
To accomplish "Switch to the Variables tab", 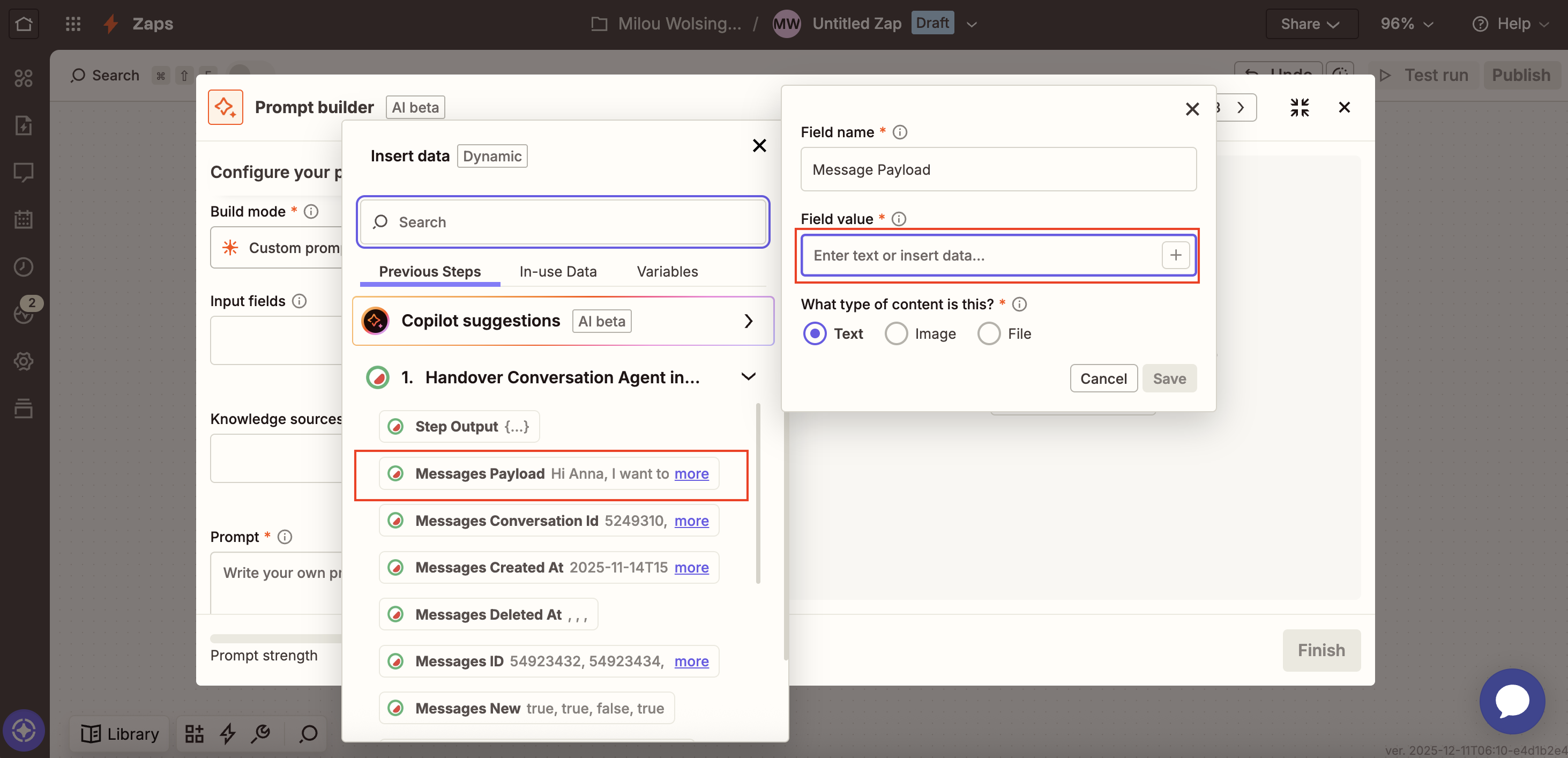I will [667, 272].
